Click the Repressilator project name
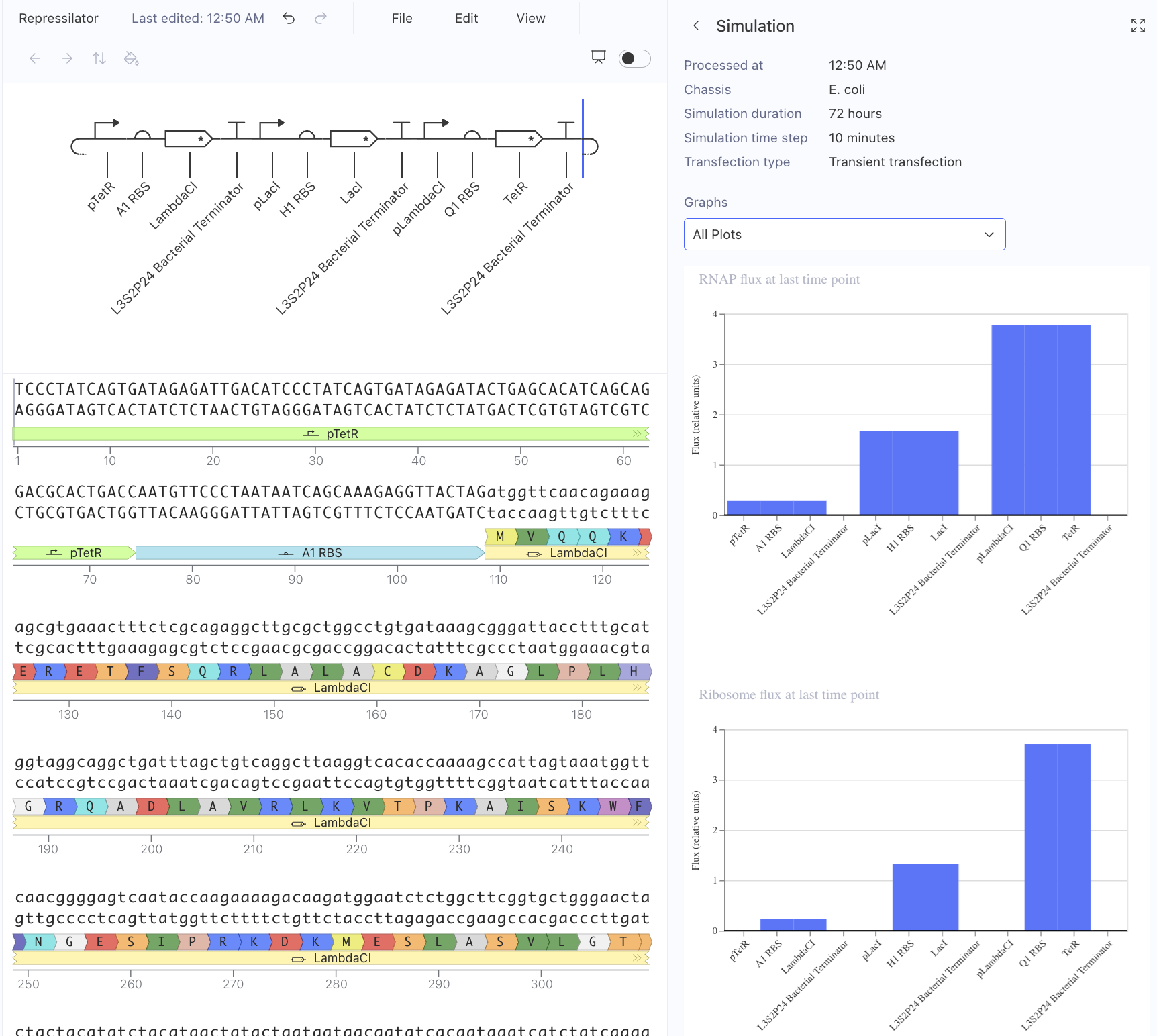Image resolution: width=1157 pixels, height=1036 pixels. point(58,19)
